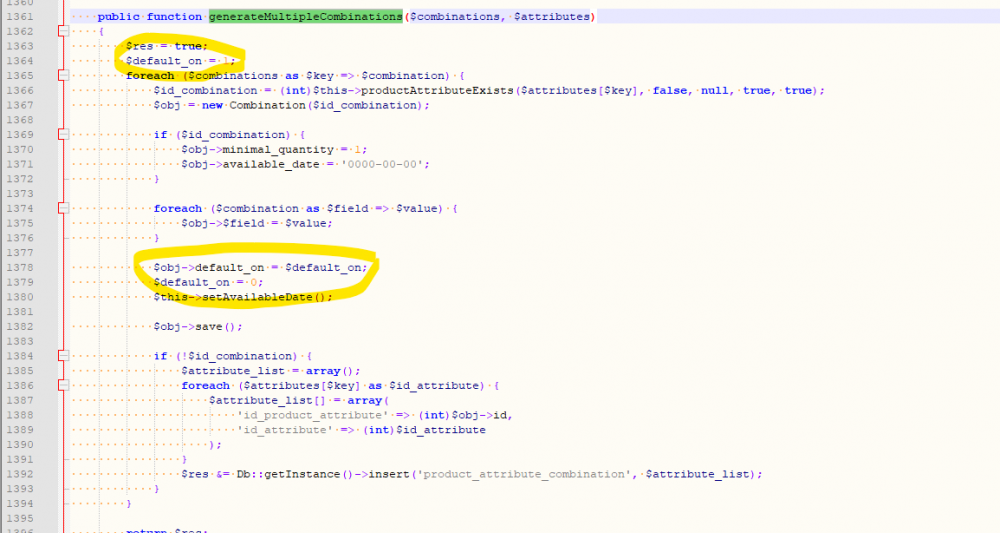This screenshot has width=1000, height=533.
Task: Click "new Combination" on line 1367
Action: click(x=255, y=105)
